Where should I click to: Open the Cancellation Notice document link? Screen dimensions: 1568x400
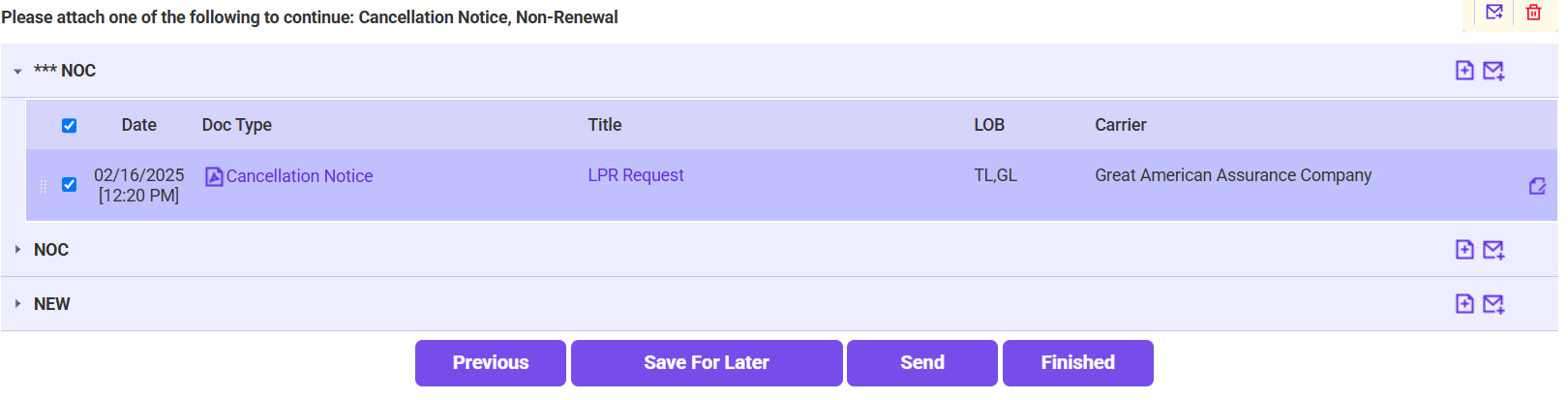point(299,176)
